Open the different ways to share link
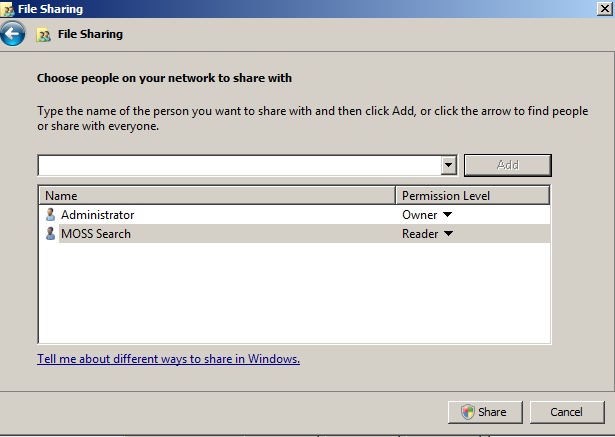The width and height of the screenshot is (615, 437). tap(169, 359)
